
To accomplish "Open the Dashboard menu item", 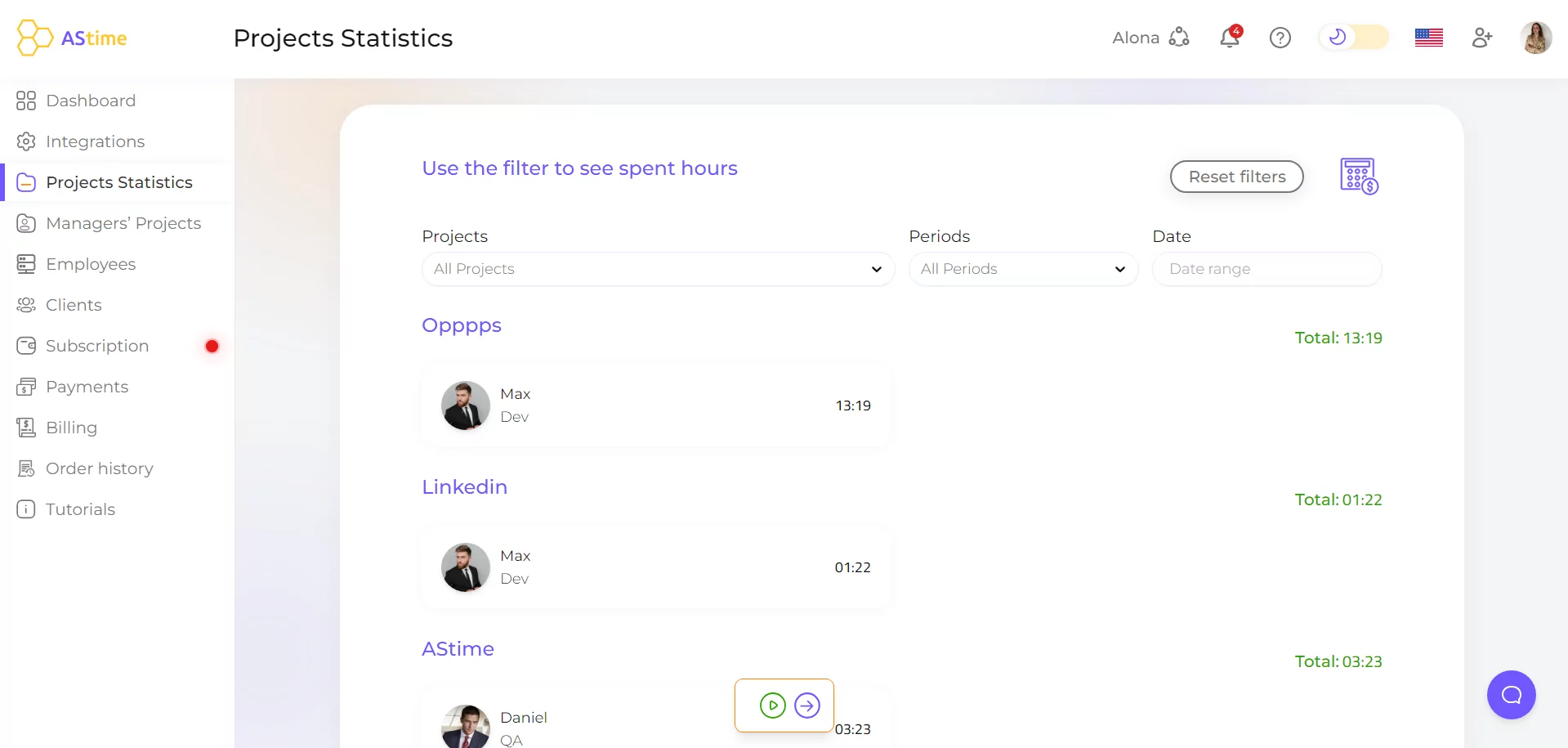I will pyautogui.click(x=91, y=101).
